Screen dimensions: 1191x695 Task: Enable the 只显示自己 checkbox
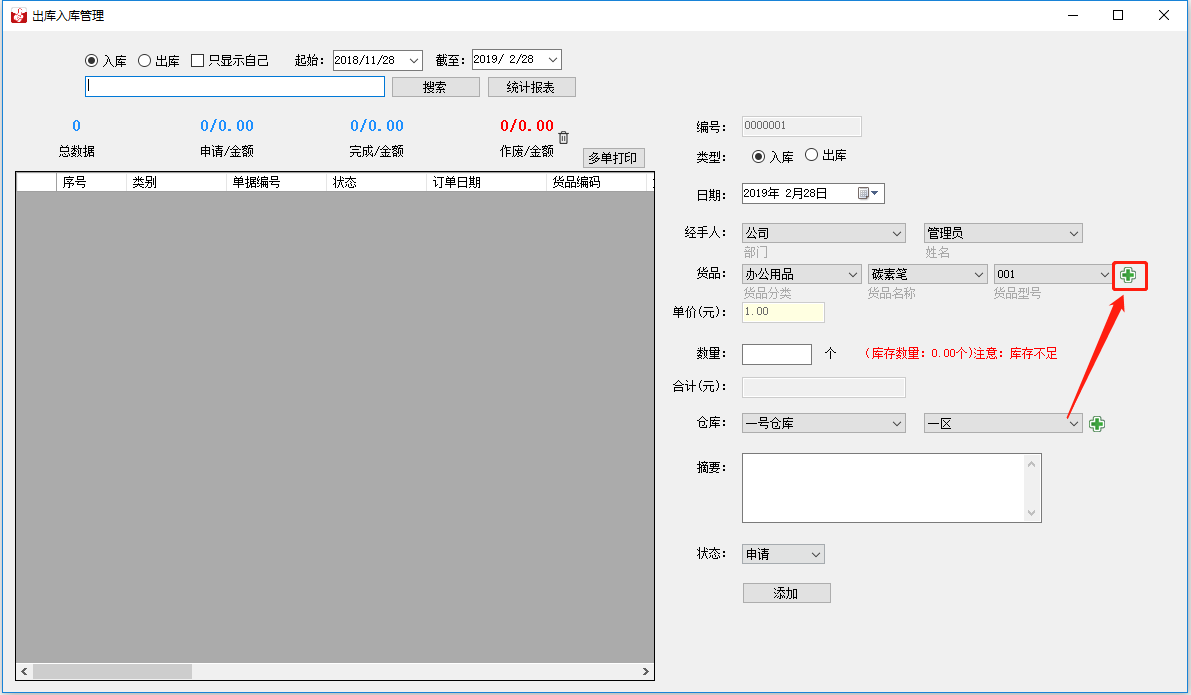[198, 60]
